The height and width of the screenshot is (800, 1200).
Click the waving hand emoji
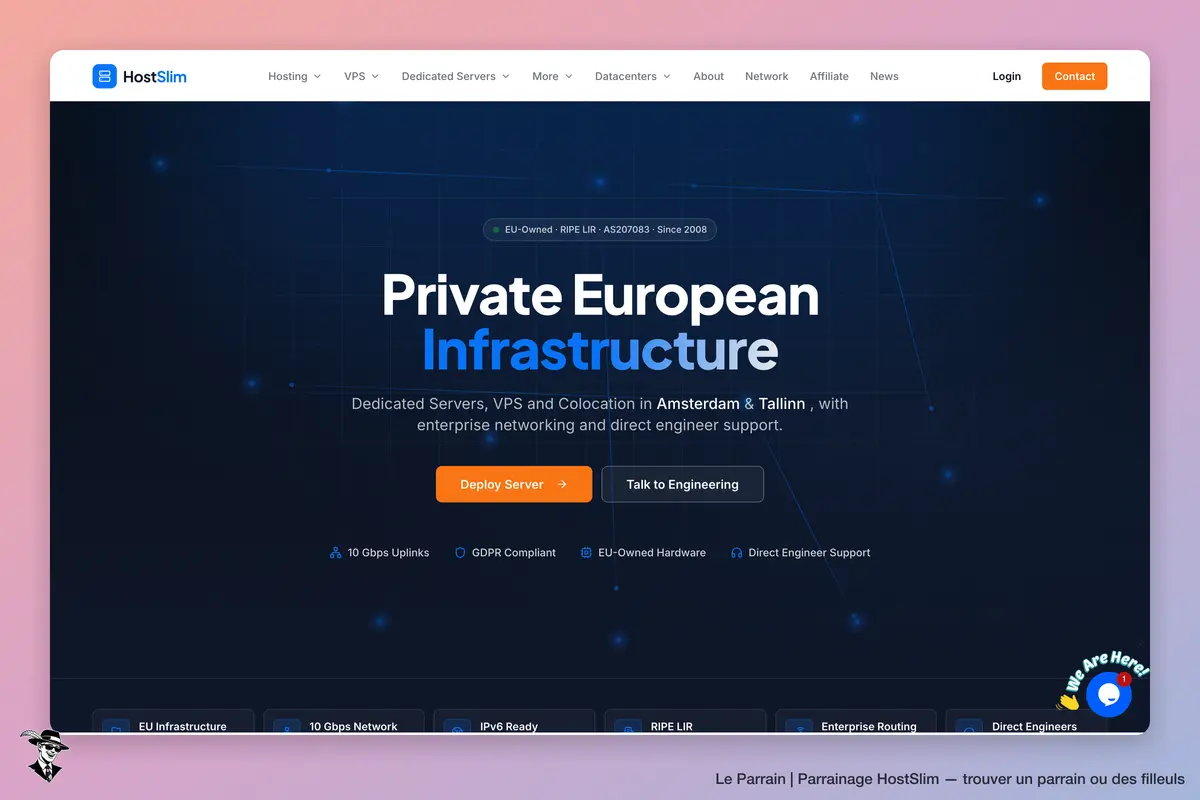click(x=1068, y=700)
